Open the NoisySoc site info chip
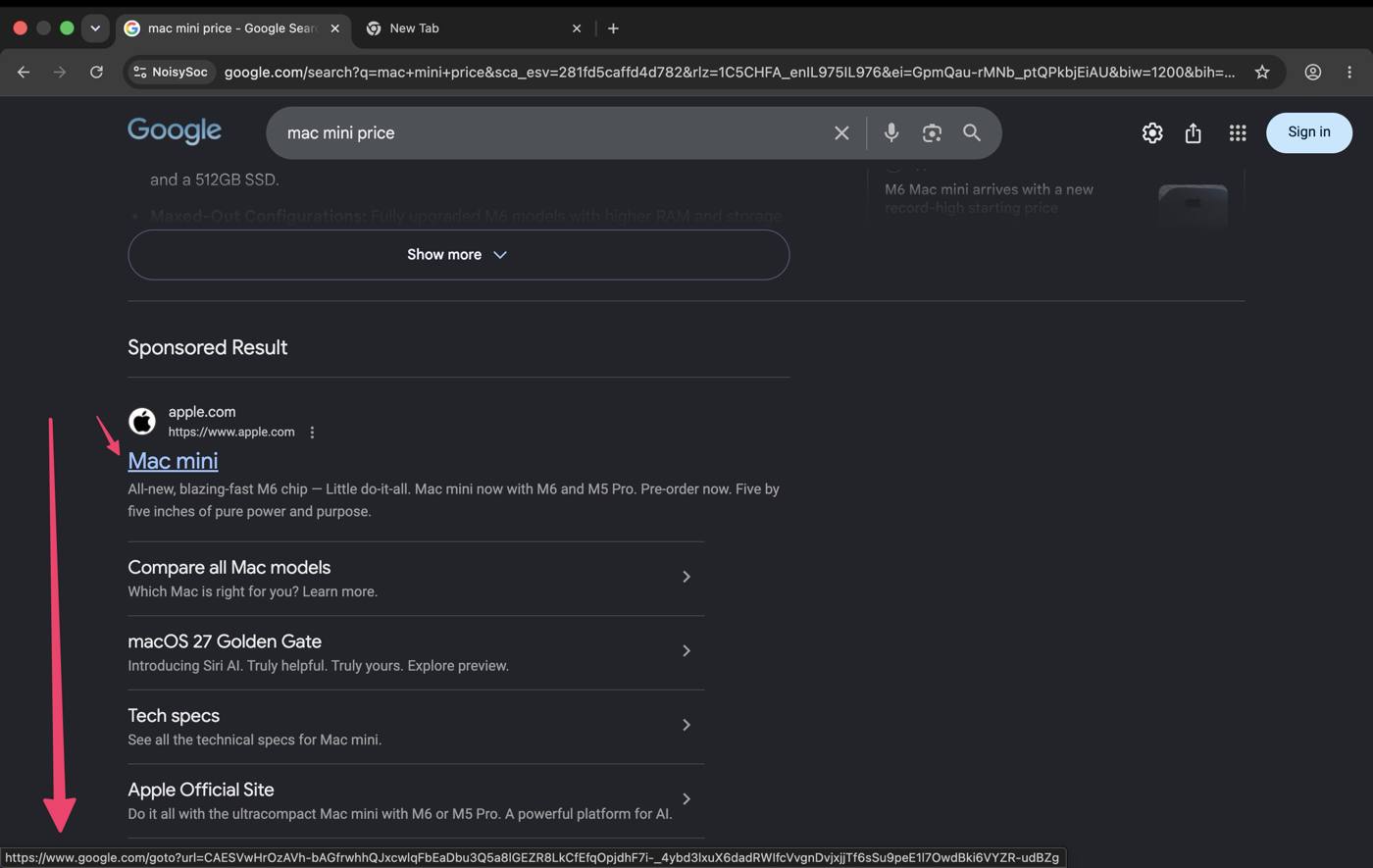1373x868 pixels. [171, 72]
